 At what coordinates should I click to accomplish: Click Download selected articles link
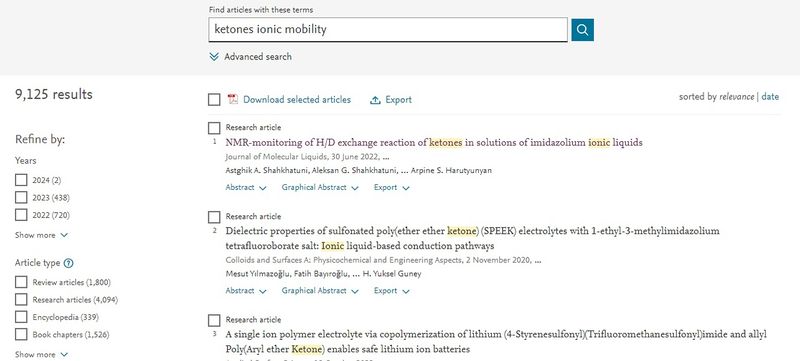(x=297, y=99)
